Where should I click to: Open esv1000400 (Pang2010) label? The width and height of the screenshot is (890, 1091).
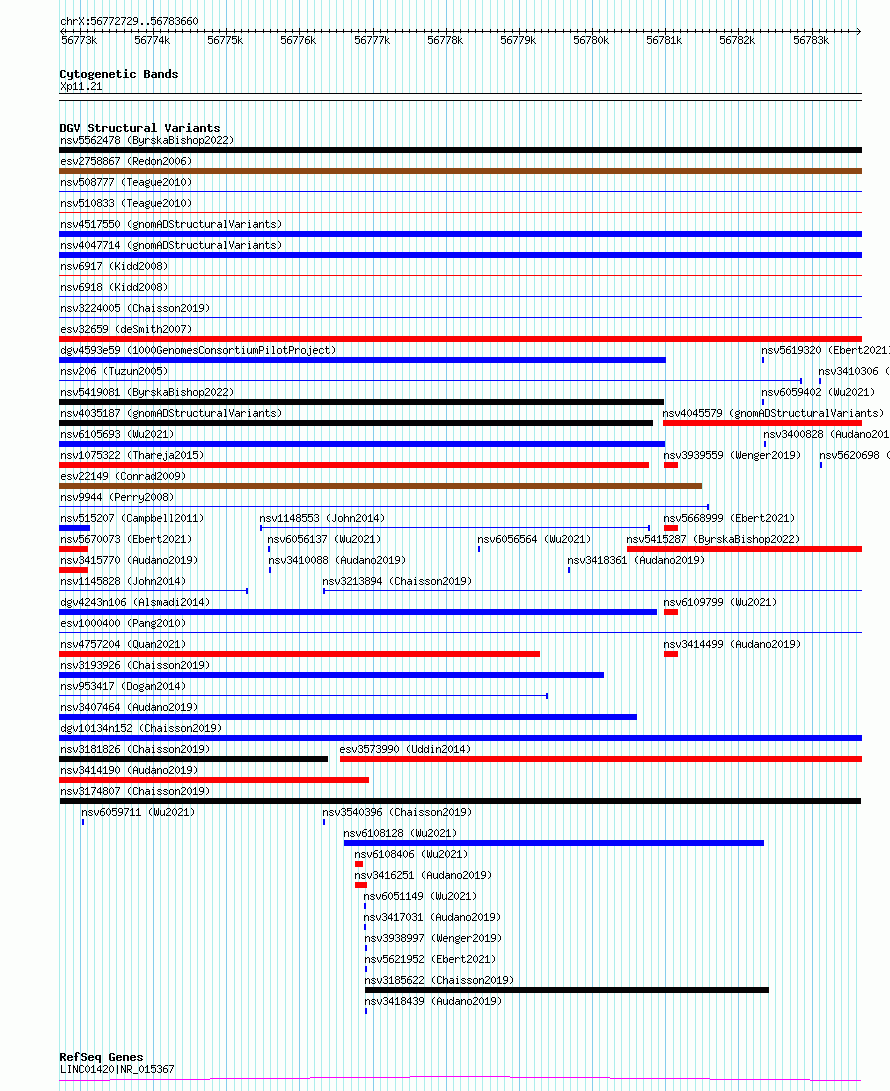pos(123,623)
